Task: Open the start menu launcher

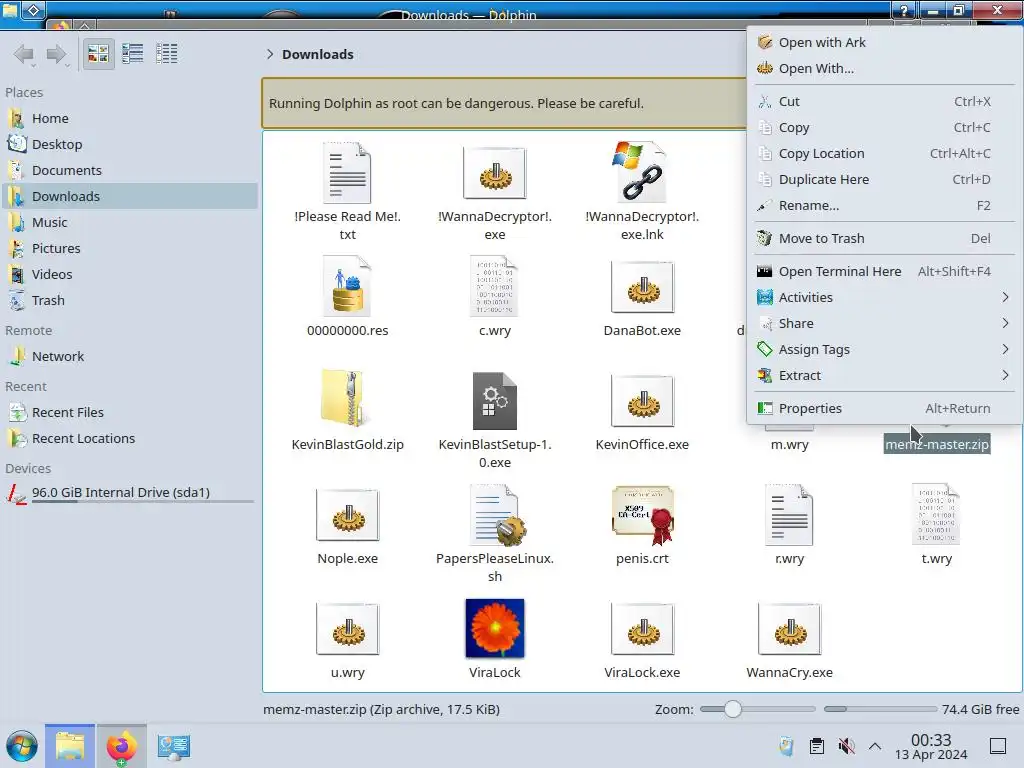Action: tap(22, 746)
